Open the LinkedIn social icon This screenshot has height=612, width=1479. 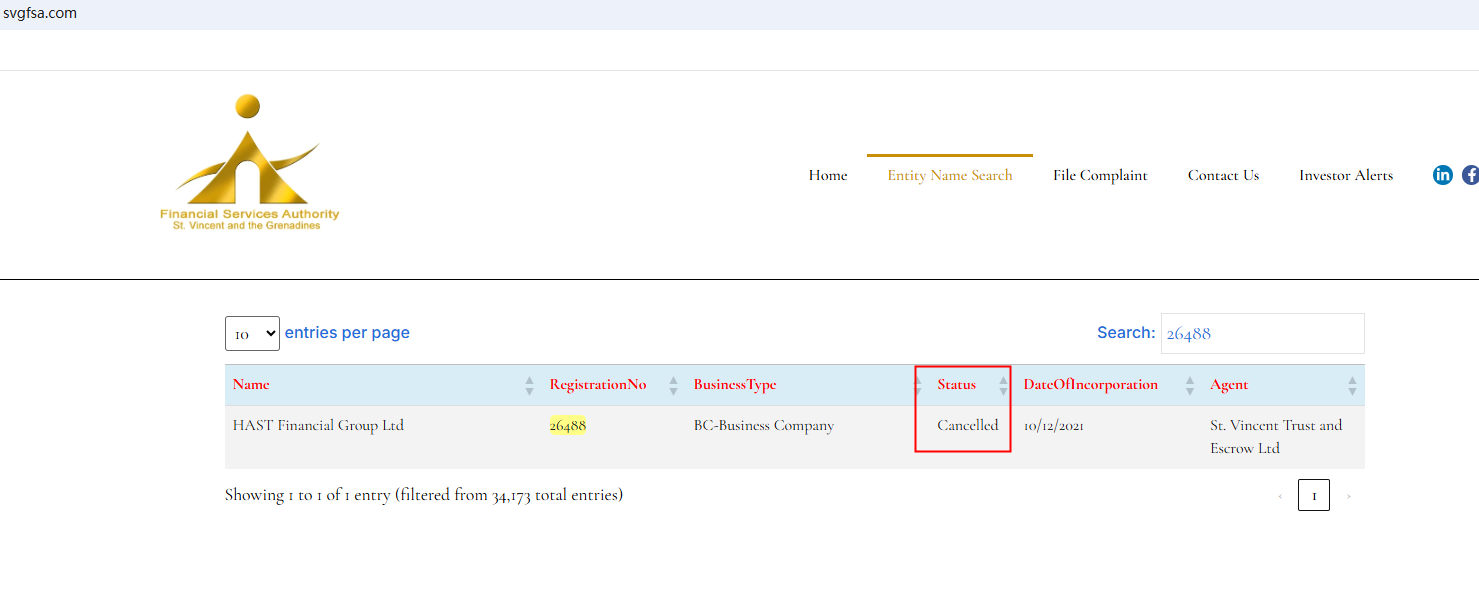click(x=1442, y=175)
